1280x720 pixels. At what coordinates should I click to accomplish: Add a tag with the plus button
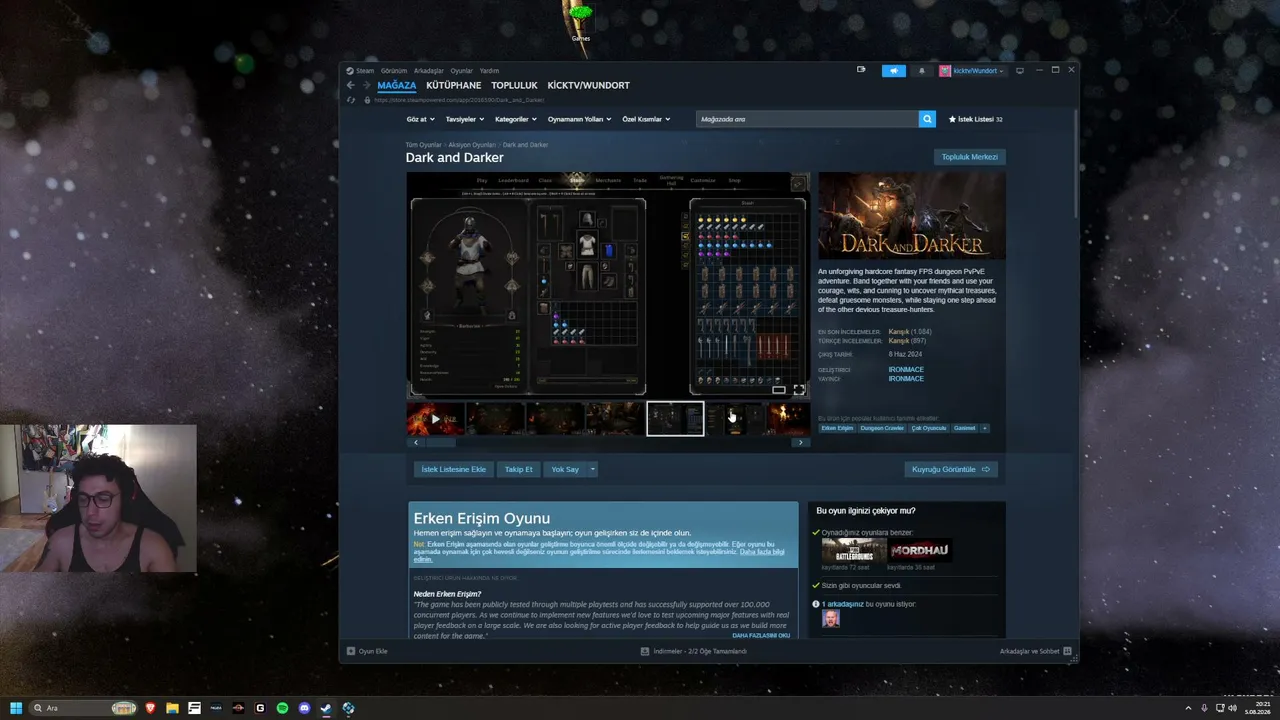985,428
